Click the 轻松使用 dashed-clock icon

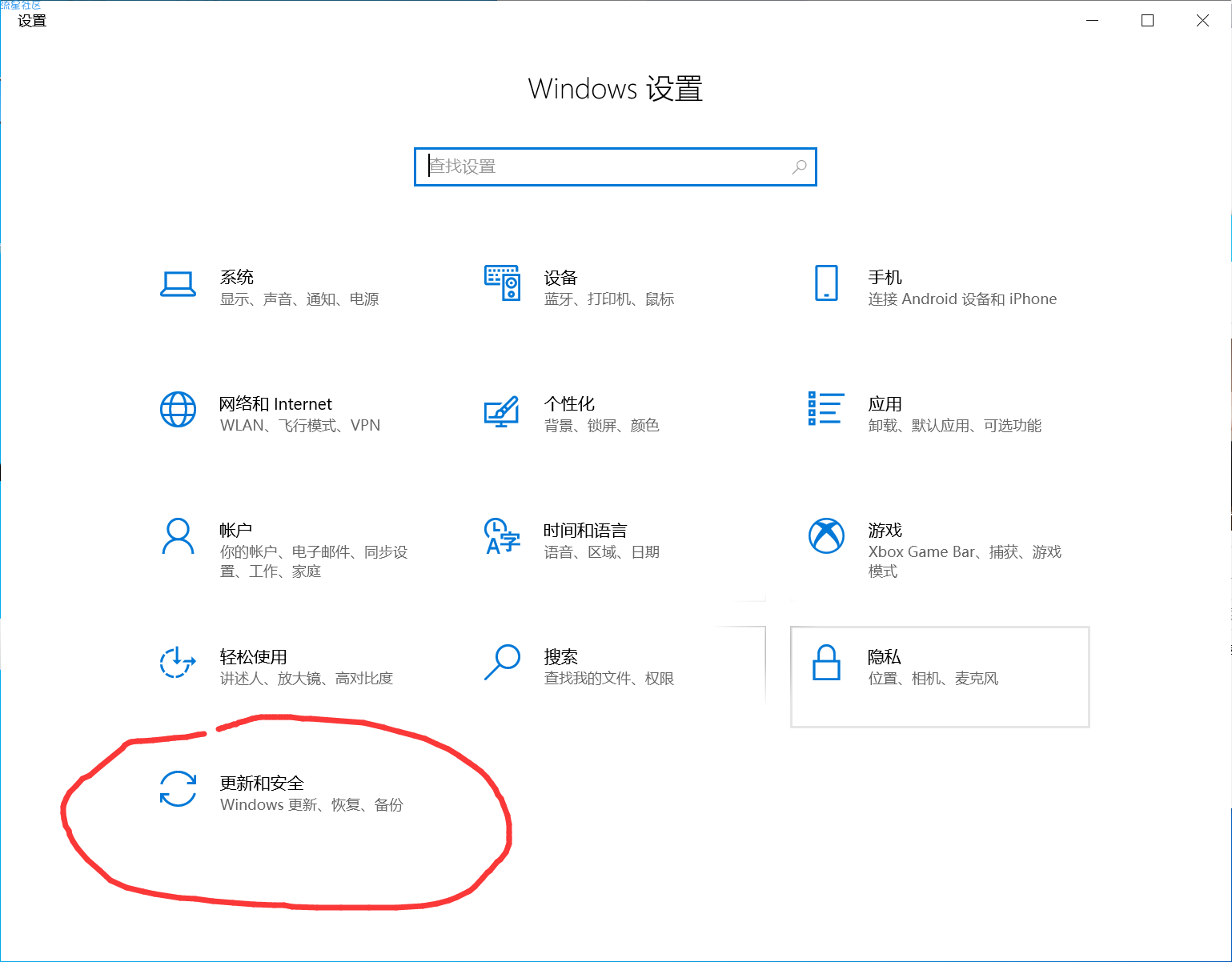[x=178, y=662]
